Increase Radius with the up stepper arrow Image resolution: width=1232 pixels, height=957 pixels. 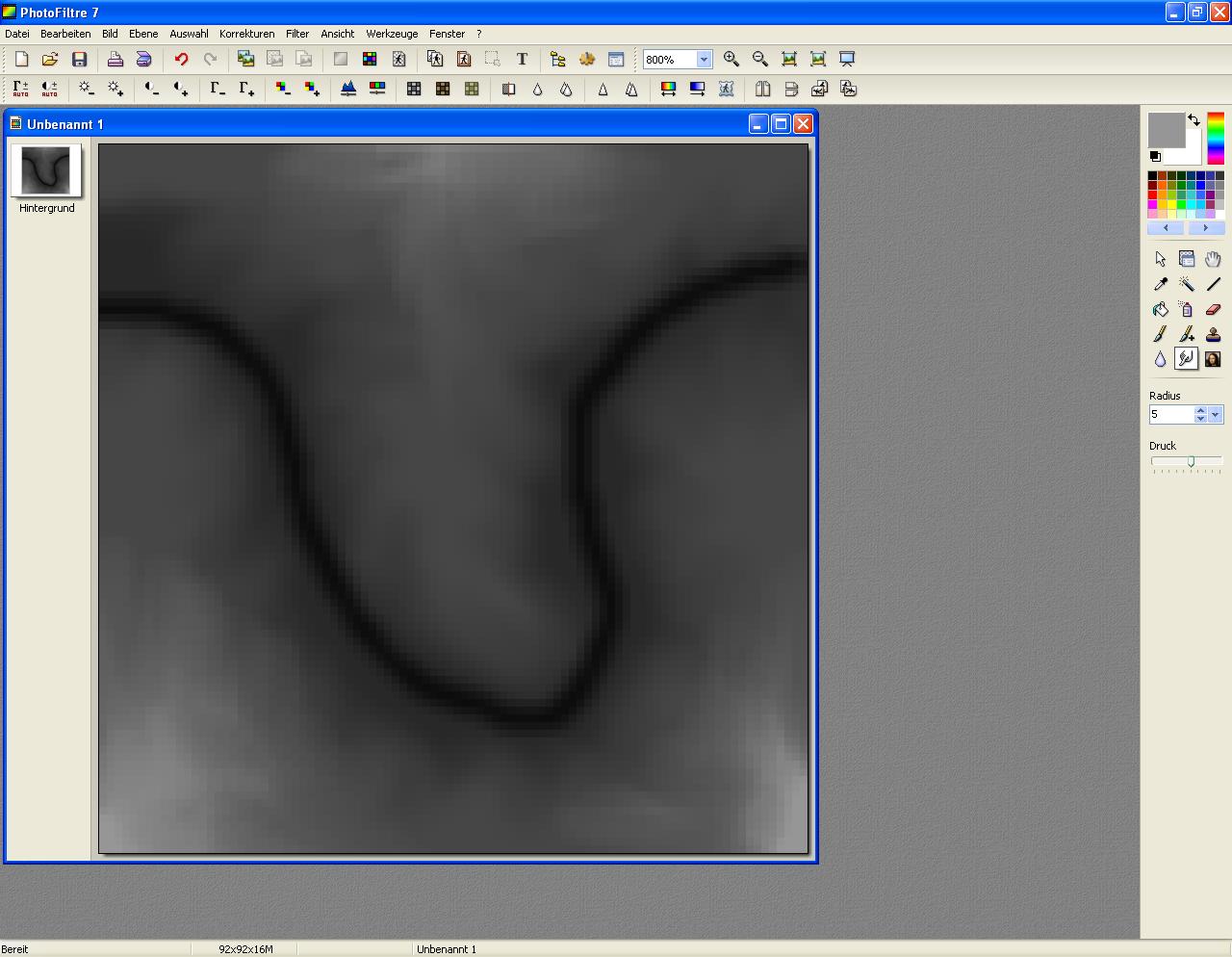(1200, 410)
